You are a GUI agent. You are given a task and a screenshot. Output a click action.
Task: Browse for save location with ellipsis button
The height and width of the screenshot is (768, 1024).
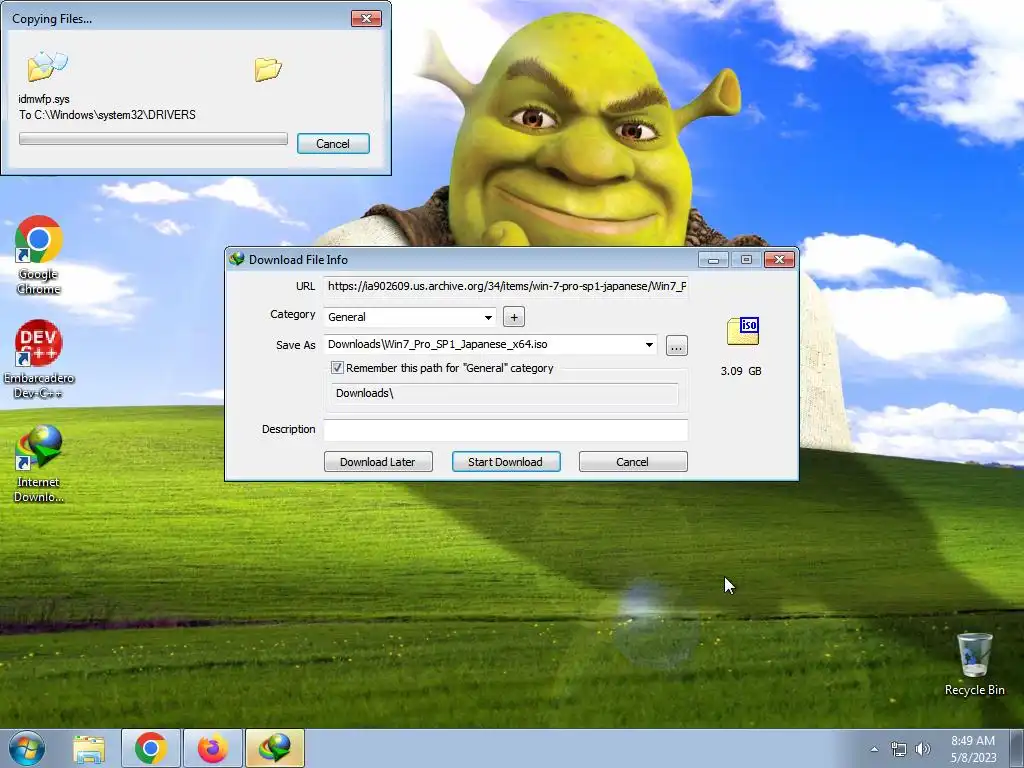click(x=677, y=345)
